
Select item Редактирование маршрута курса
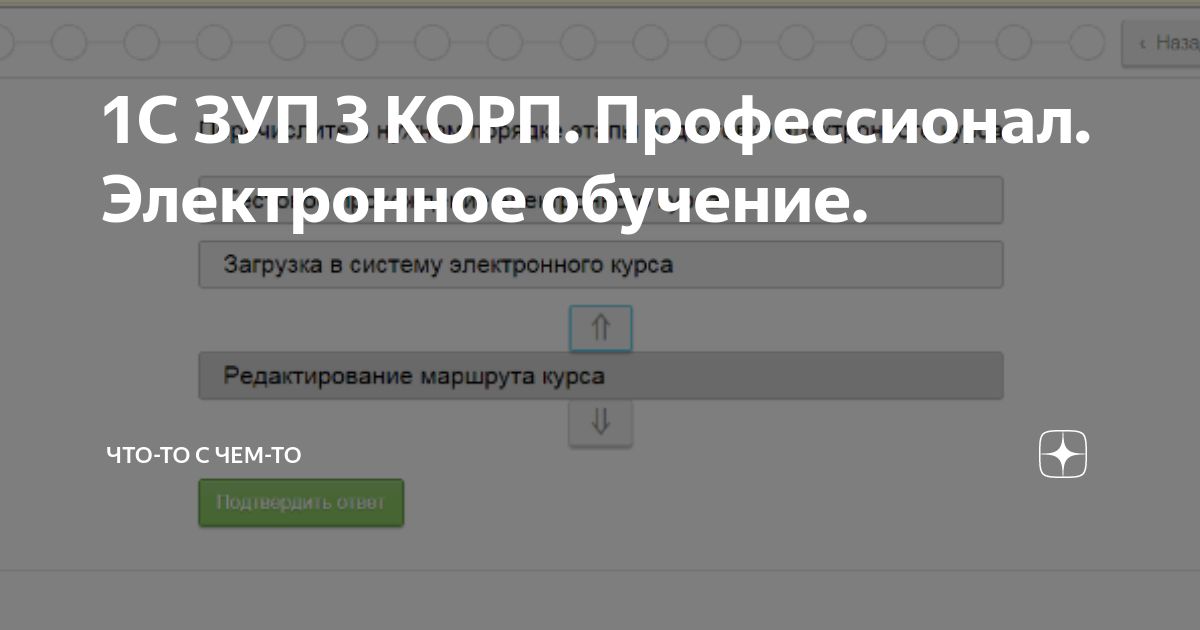coord(600,376)
